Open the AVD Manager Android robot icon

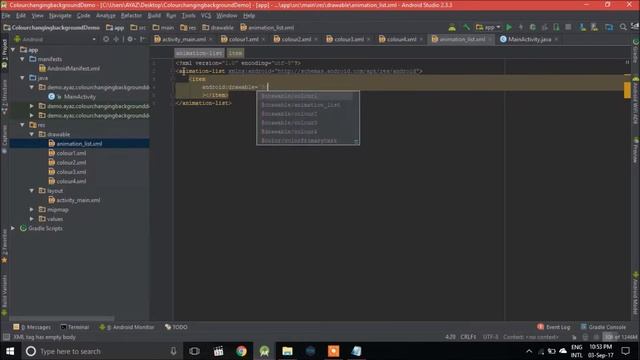(452, 27)
